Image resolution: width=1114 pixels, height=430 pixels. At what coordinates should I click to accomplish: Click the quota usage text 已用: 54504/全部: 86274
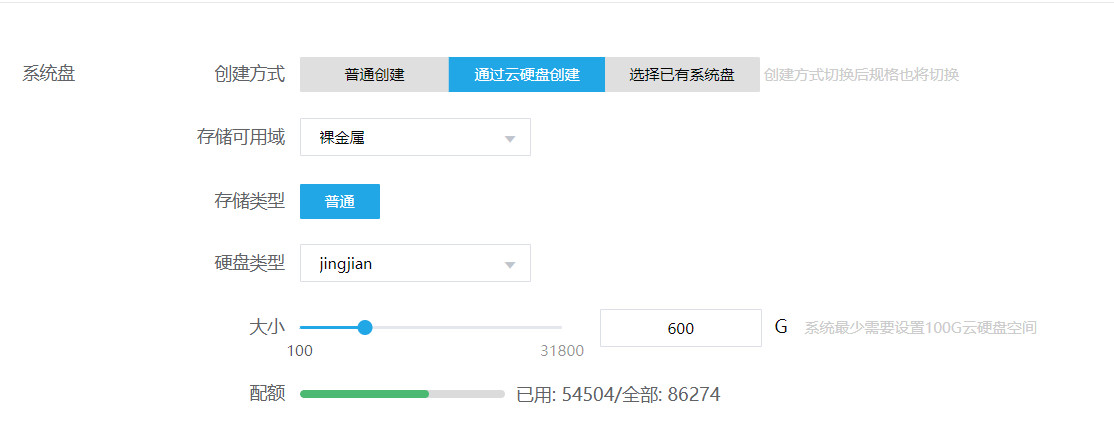click(617, 395)
